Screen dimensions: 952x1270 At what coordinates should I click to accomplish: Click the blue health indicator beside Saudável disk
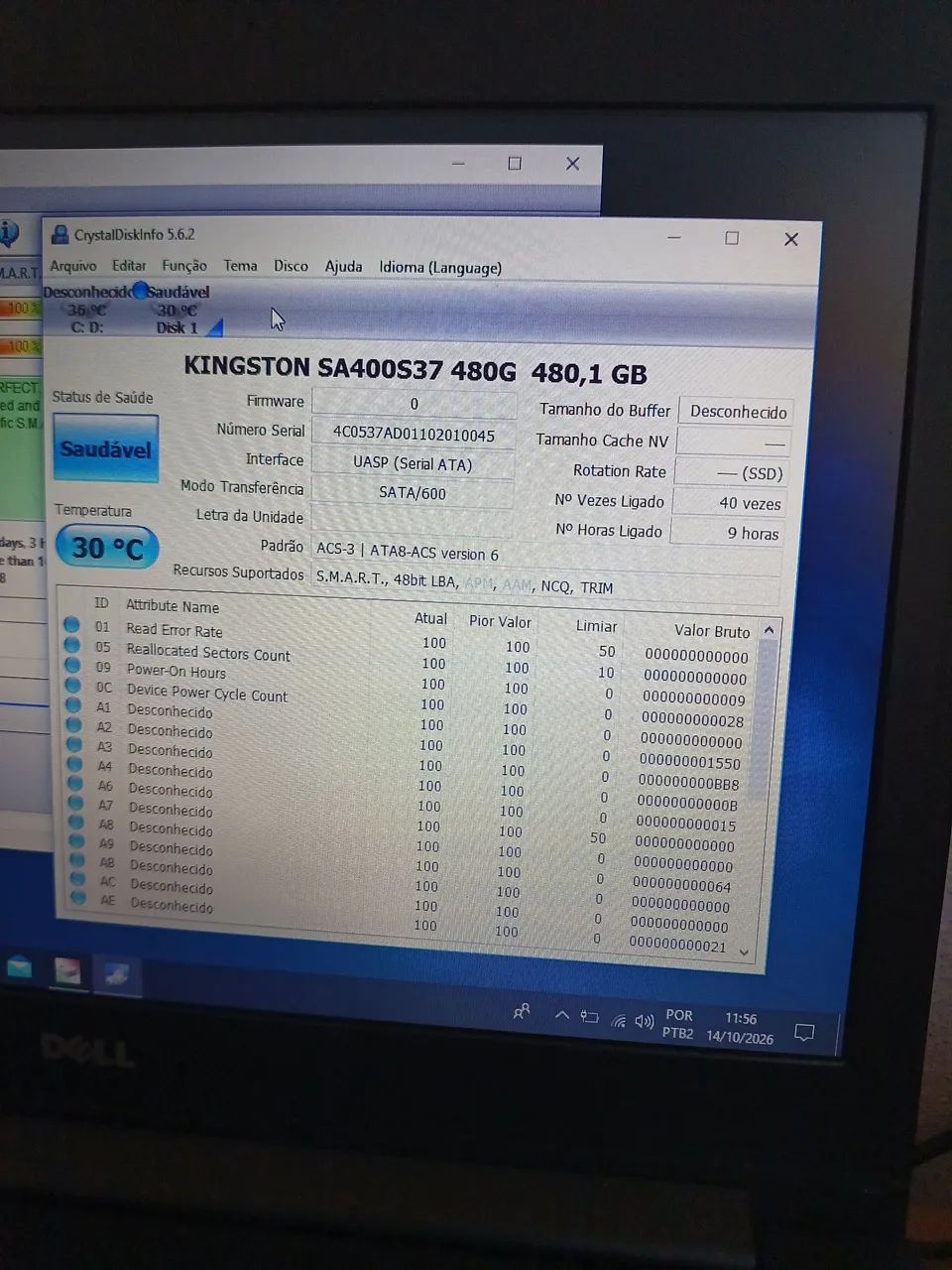pyautogui.click(x=140, y=290)
